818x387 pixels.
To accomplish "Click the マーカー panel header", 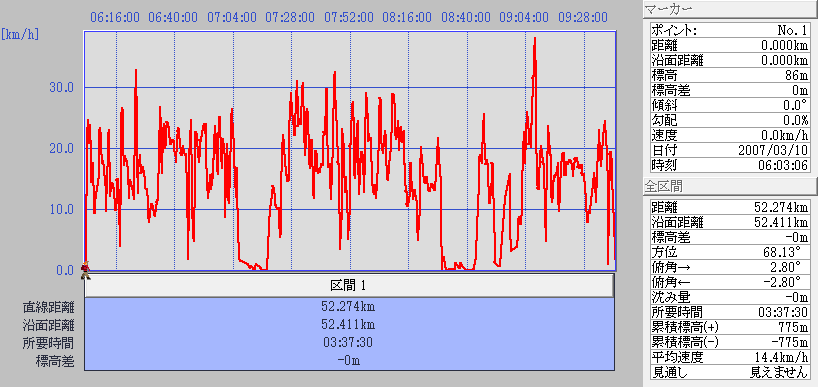I will (x=730, y=9).
